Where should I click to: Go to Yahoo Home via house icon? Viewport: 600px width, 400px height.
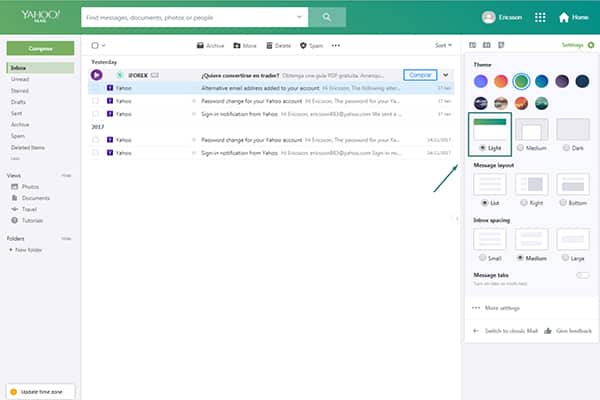click(564, 18)
